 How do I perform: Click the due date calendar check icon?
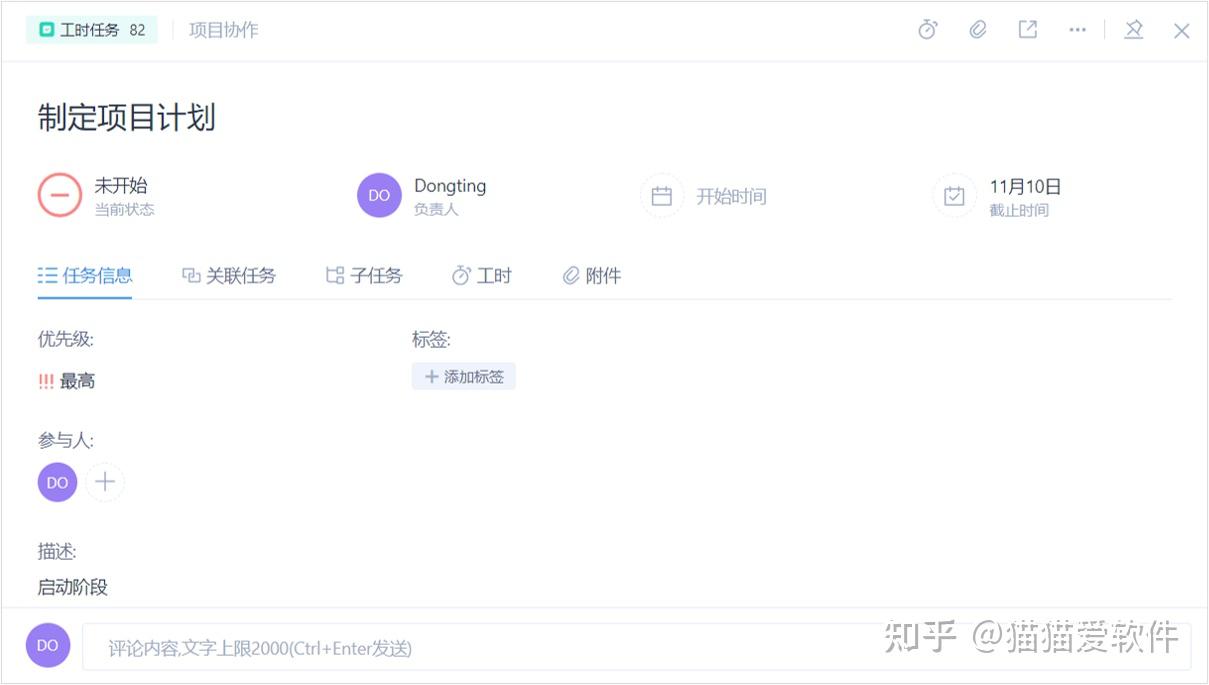[955, 196]
